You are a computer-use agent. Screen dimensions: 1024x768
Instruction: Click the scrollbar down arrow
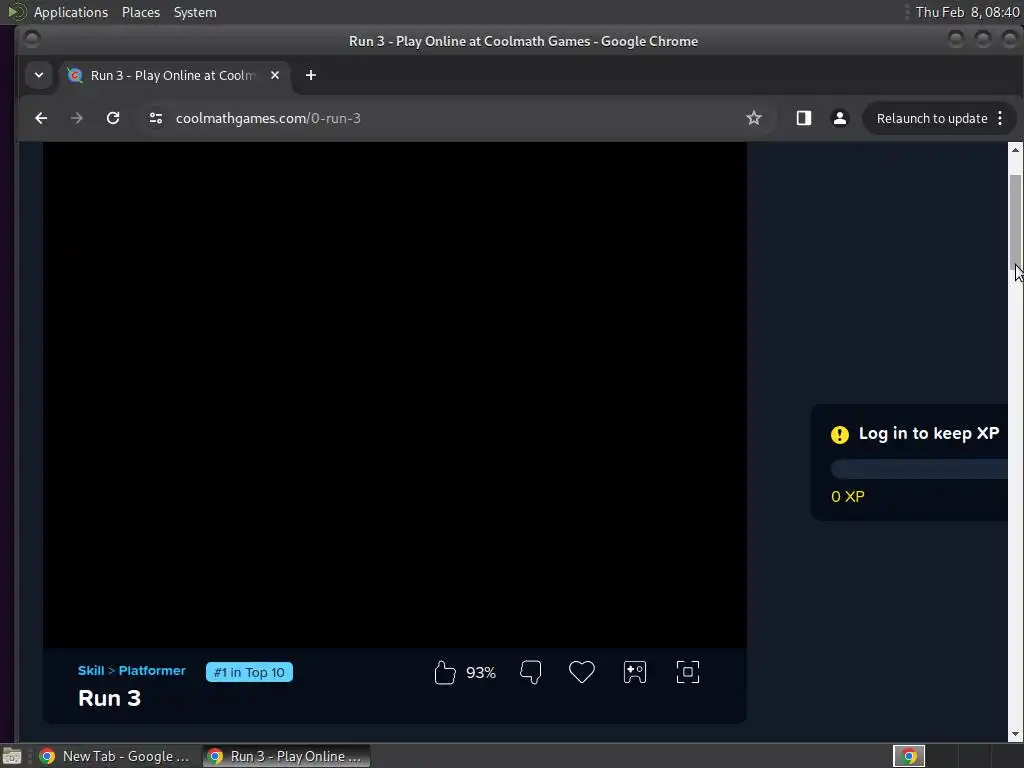[1015, 735]
